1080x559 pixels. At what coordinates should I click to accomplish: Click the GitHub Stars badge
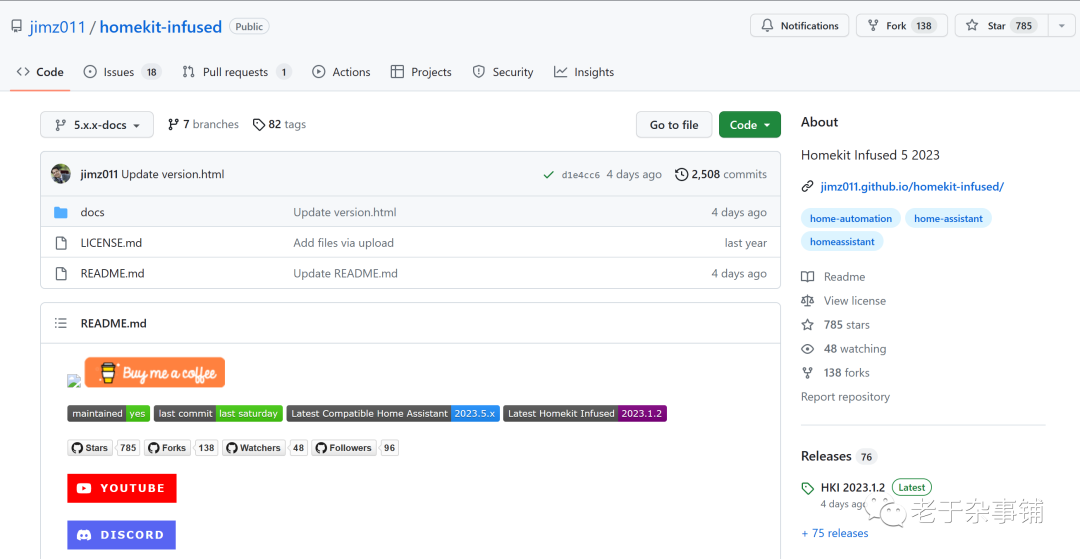pyautogui.click(x=103, y=447)
